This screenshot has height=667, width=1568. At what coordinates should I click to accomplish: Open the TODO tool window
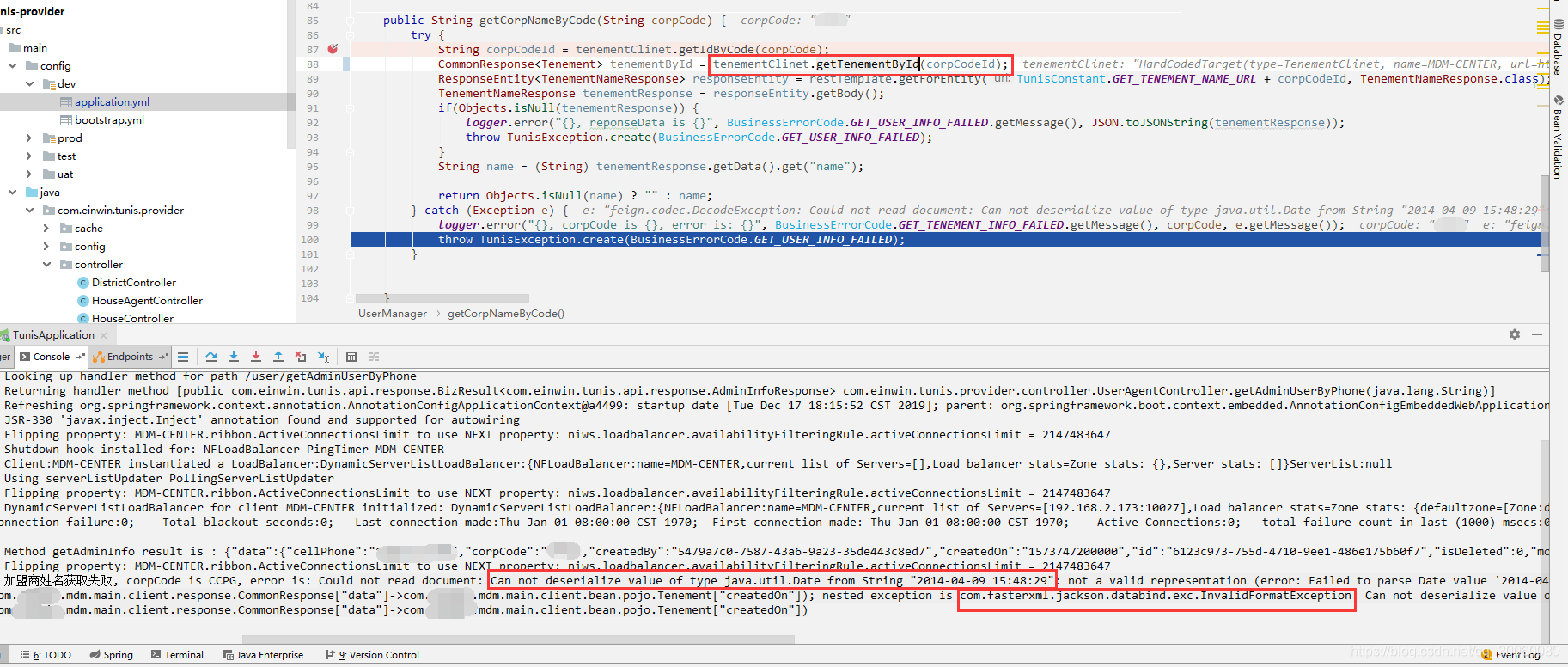[46, 655]
